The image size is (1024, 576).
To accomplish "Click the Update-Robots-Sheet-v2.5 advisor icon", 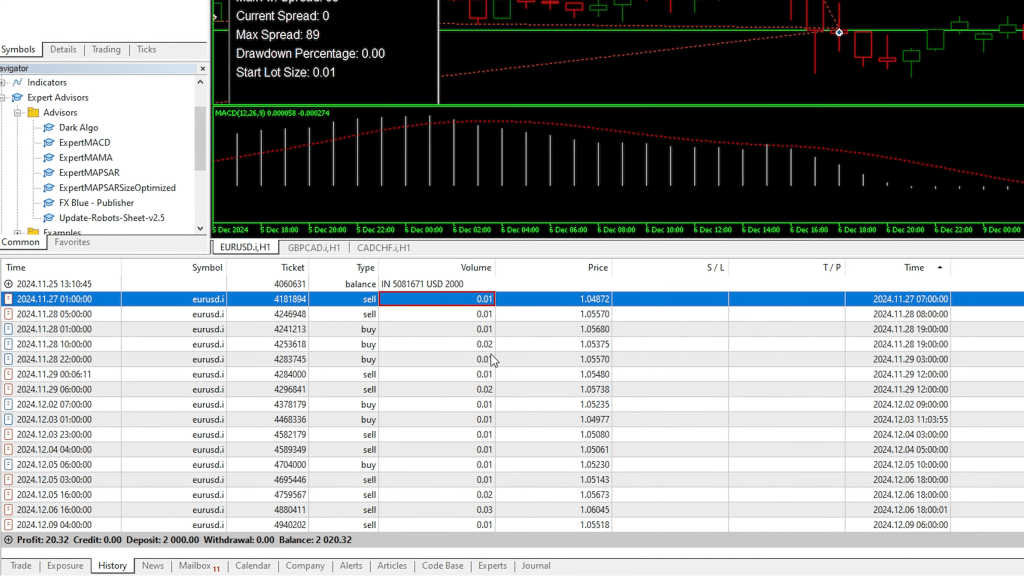I will pos(49,218).
